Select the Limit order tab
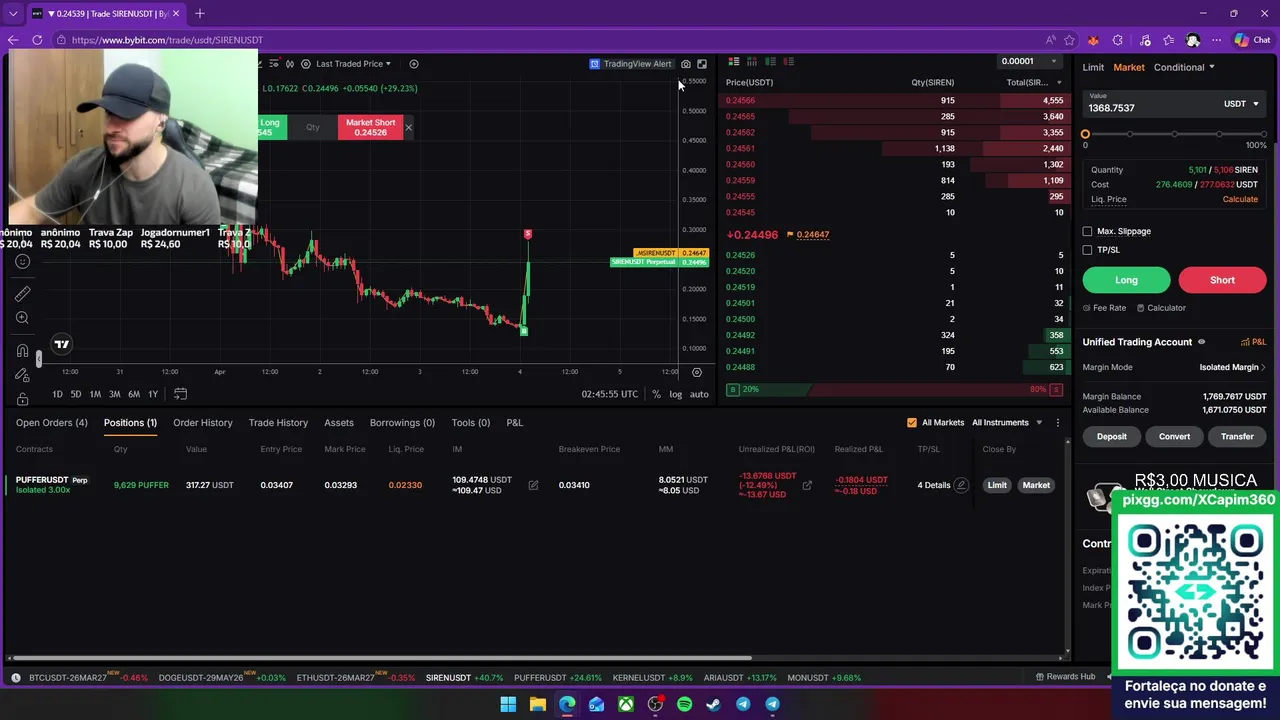Image resolution: width=1280 pixels, height=720 pixels. coord(1093,67)
